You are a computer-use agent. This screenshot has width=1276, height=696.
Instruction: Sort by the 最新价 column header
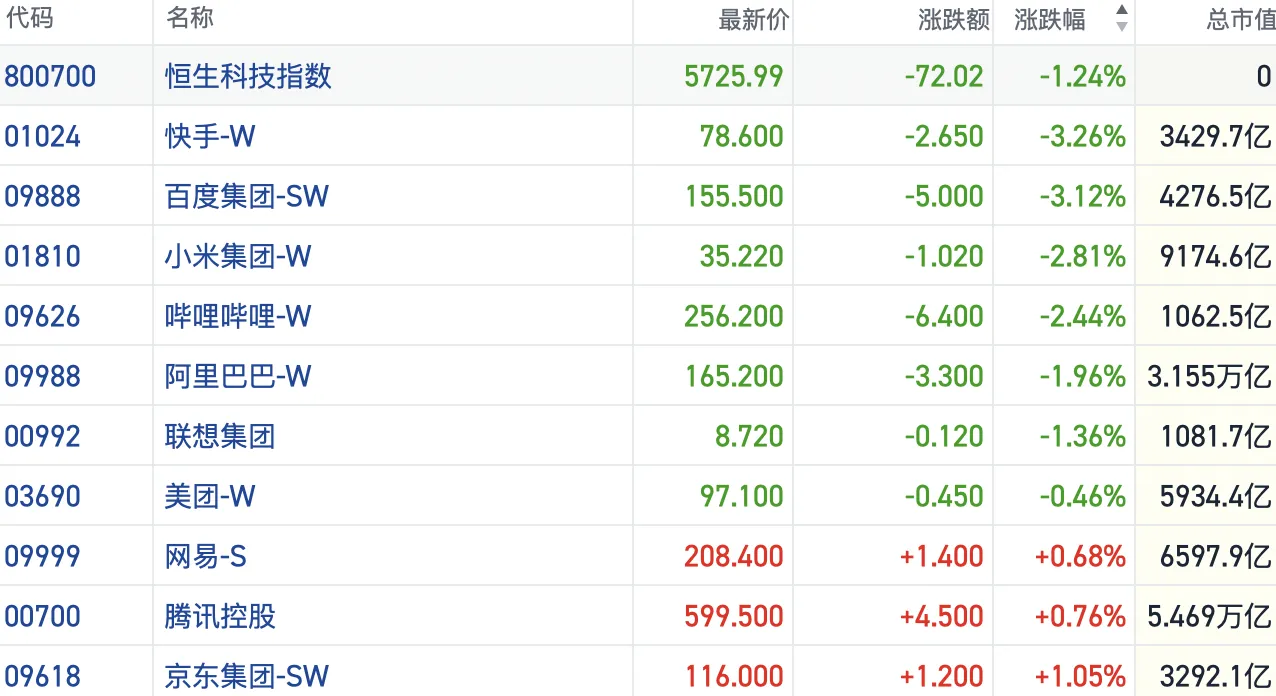click(x=750, y=18)
